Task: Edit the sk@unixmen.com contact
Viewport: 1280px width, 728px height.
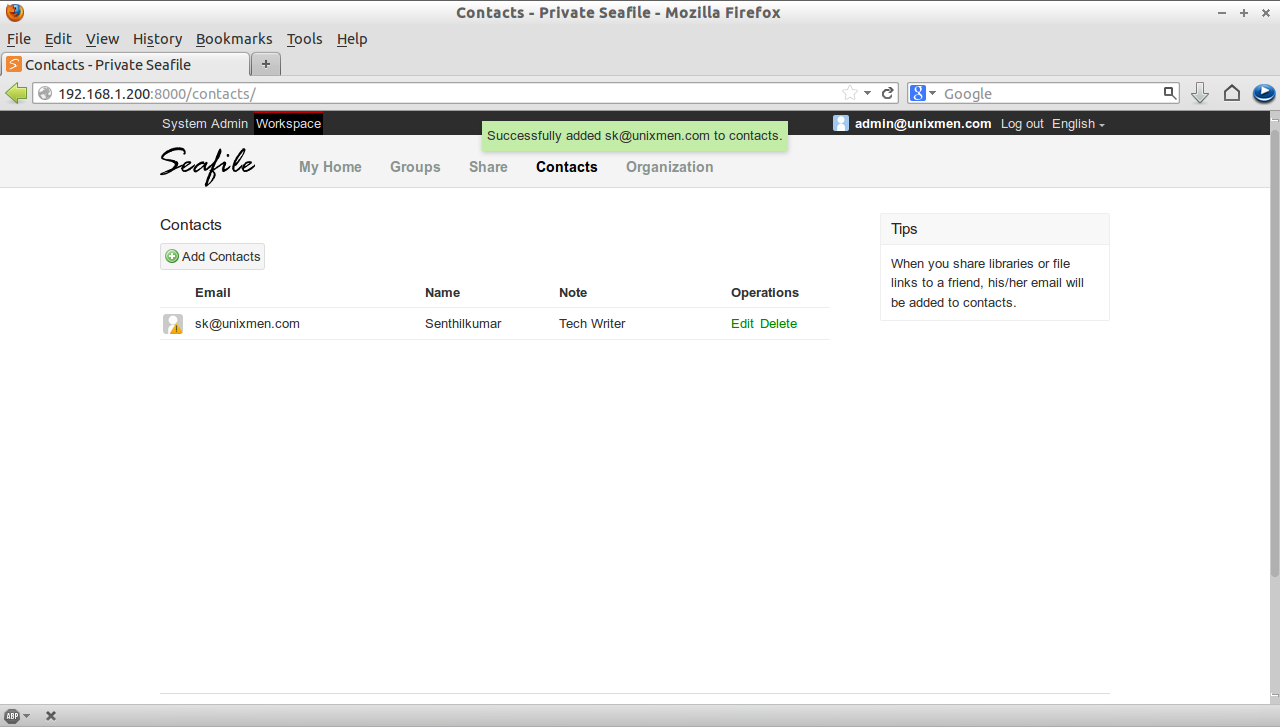Action: pyautogui.click(x=742, y=324)
